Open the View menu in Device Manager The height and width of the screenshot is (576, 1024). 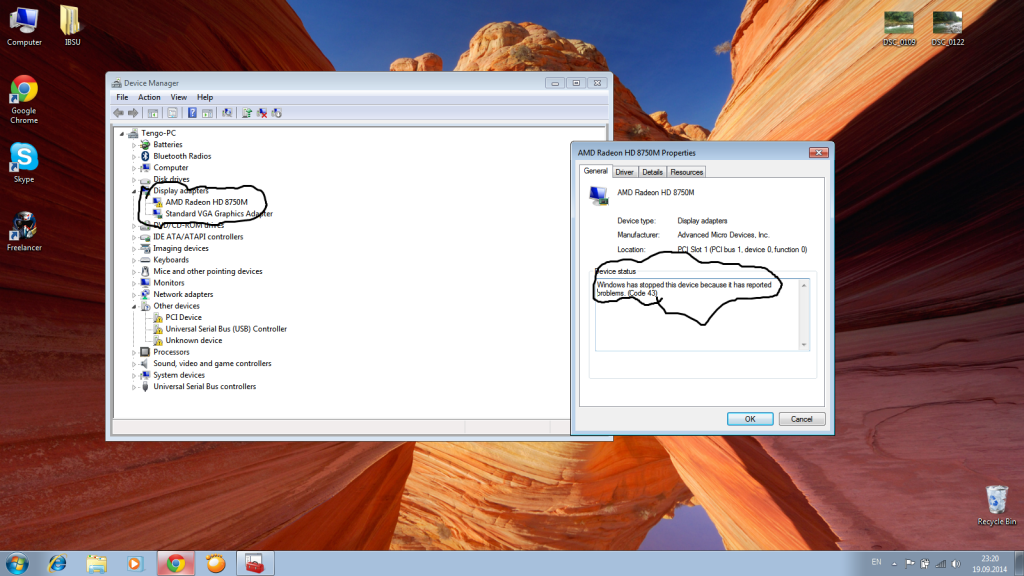[x=178, y=97]
